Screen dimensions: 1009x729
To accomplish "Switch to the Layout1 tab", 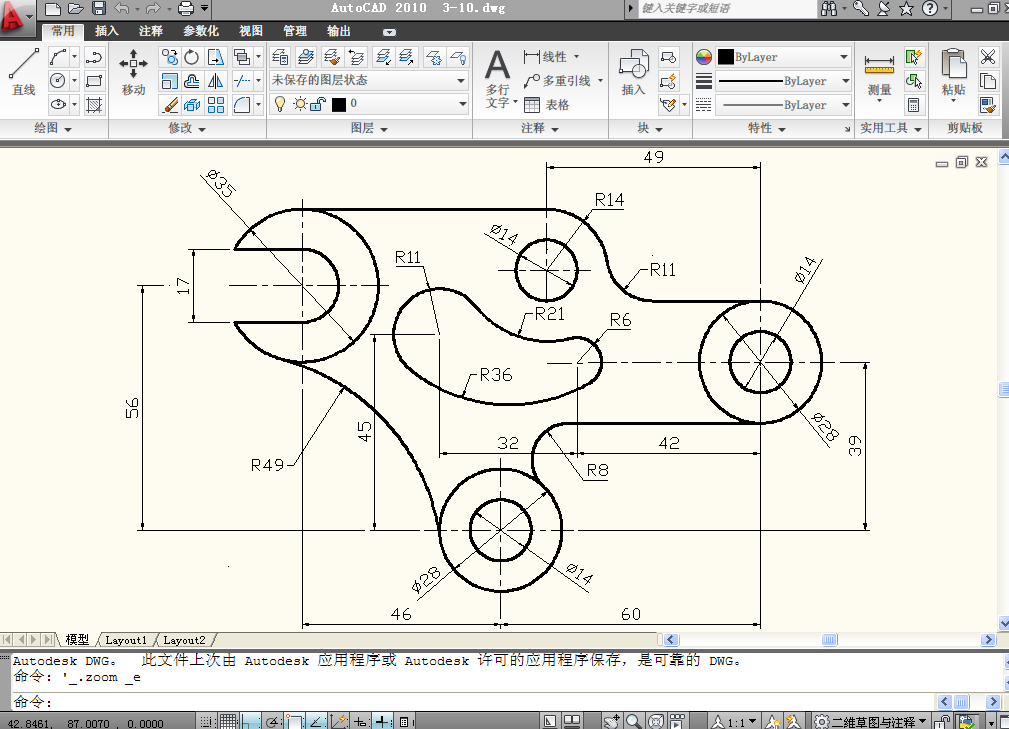I will point(126,640).
